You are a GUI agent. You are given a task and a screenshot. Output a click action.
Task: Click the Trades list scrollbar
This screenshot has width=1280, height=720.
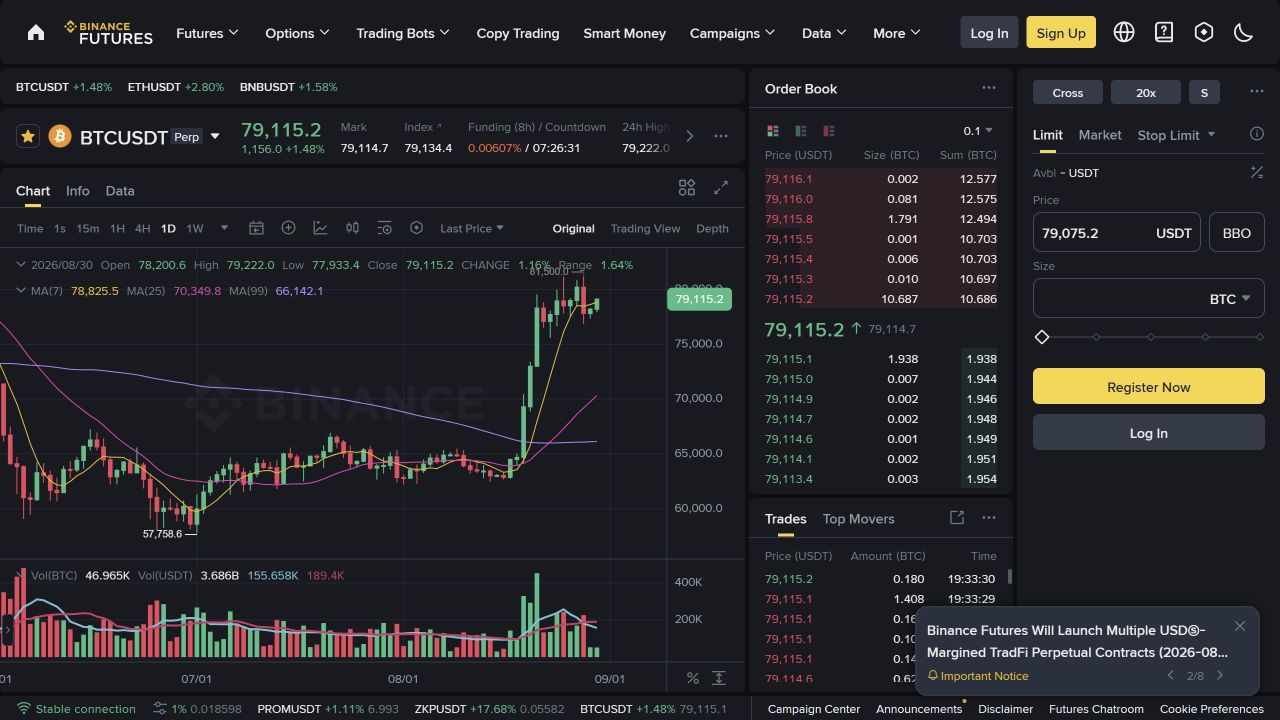[x=1009, y=577]
